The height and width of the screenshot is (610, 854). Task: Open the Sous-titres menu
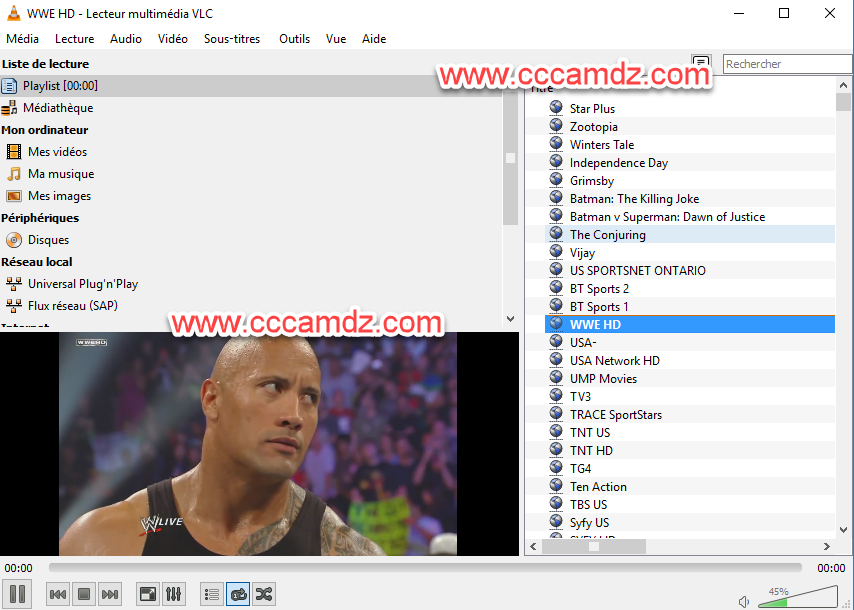(x=232, y=39)
